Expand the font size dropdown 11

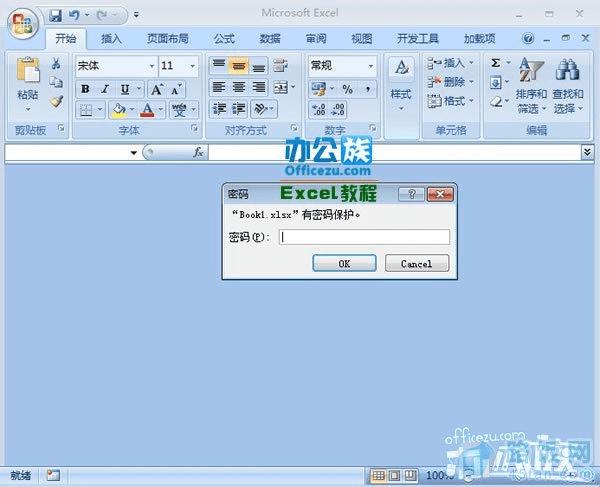point(193,66)
